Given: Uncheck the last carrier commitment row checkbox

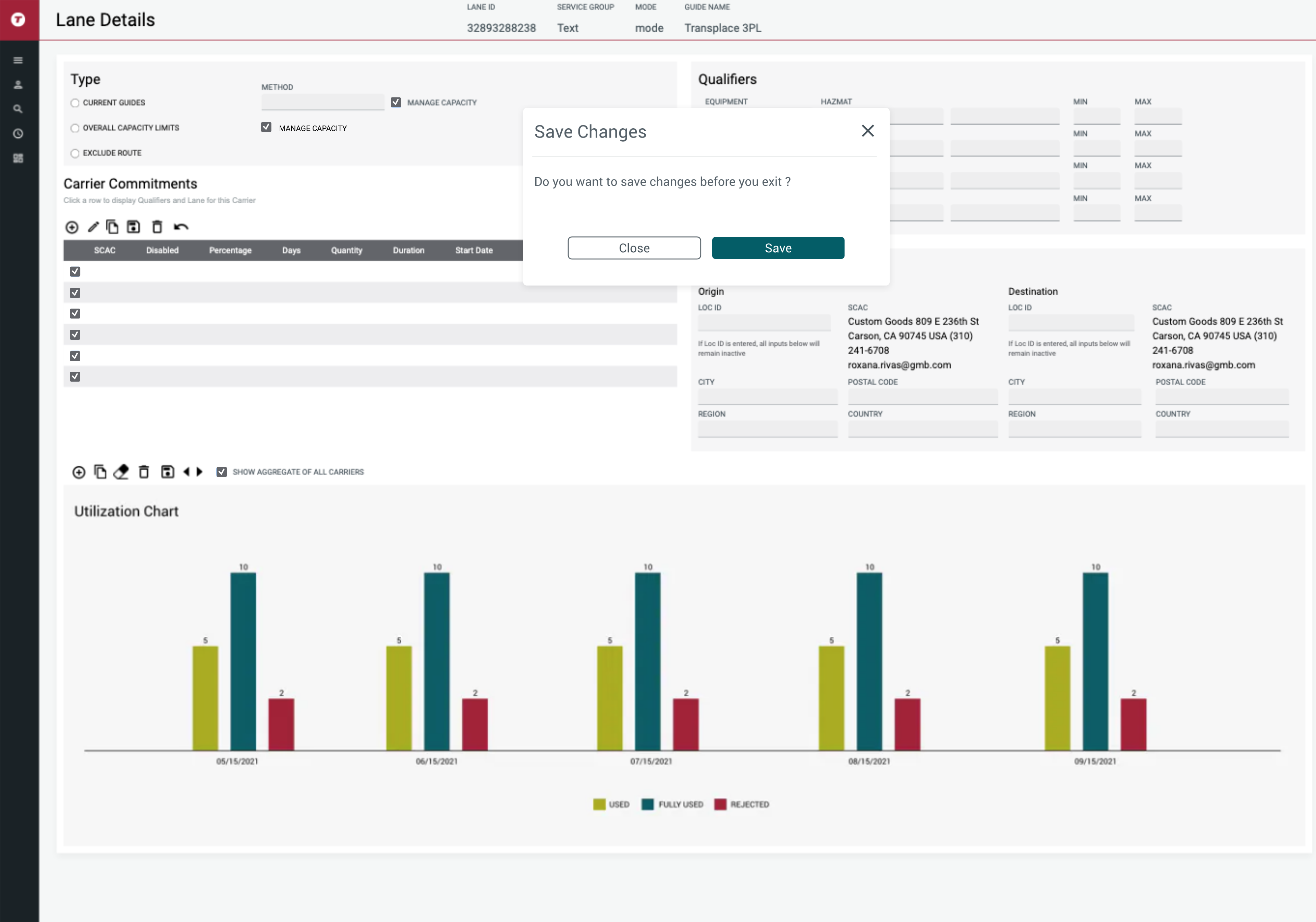Looking at the screenshot, I should tap(75, 376).
